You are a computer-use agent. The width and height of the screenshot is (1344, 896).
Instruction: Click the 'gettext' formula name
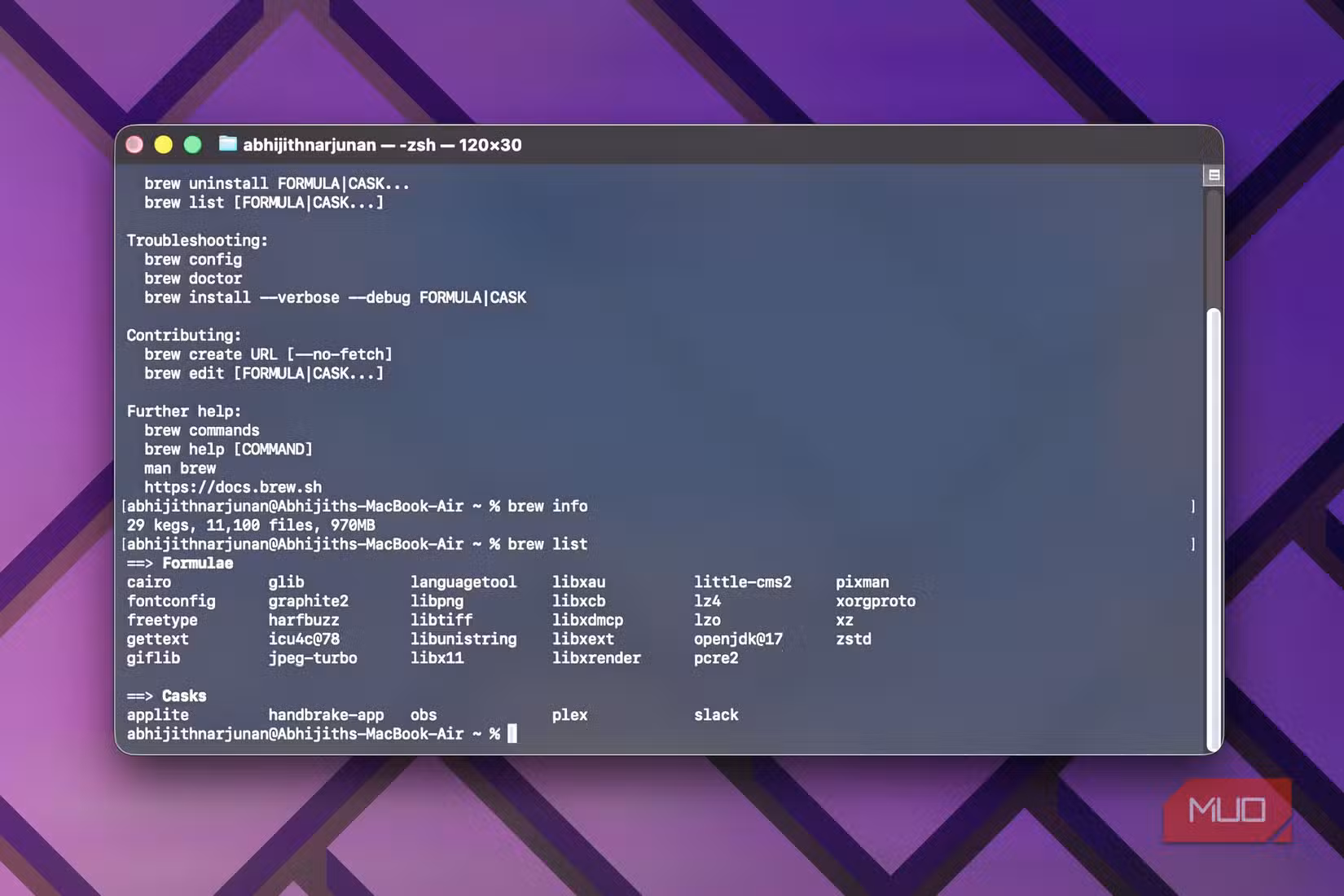157,639
